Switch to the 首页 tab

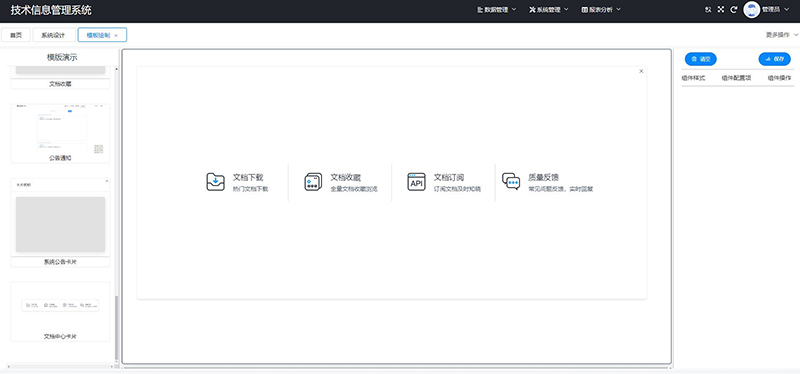click(x=16, y=35)
